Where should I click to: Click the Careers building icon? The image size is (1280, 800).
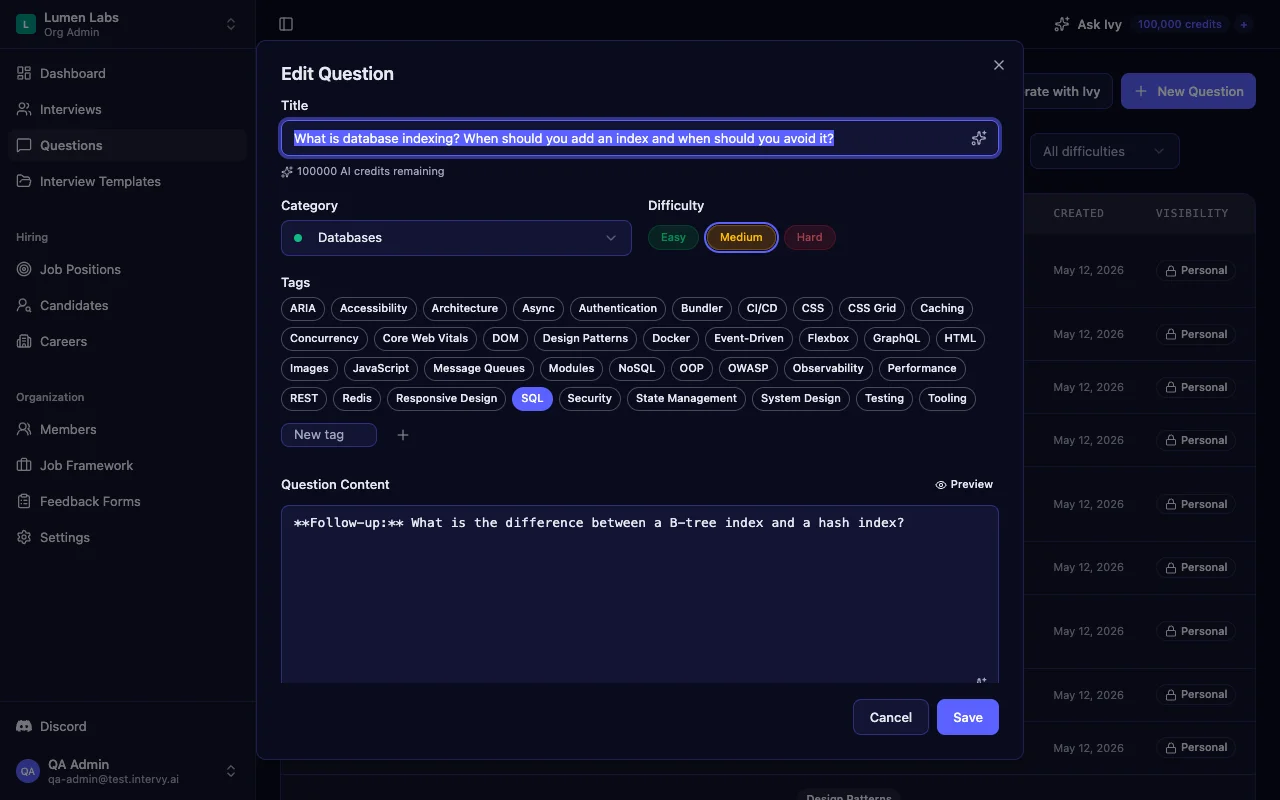point(24,341)
